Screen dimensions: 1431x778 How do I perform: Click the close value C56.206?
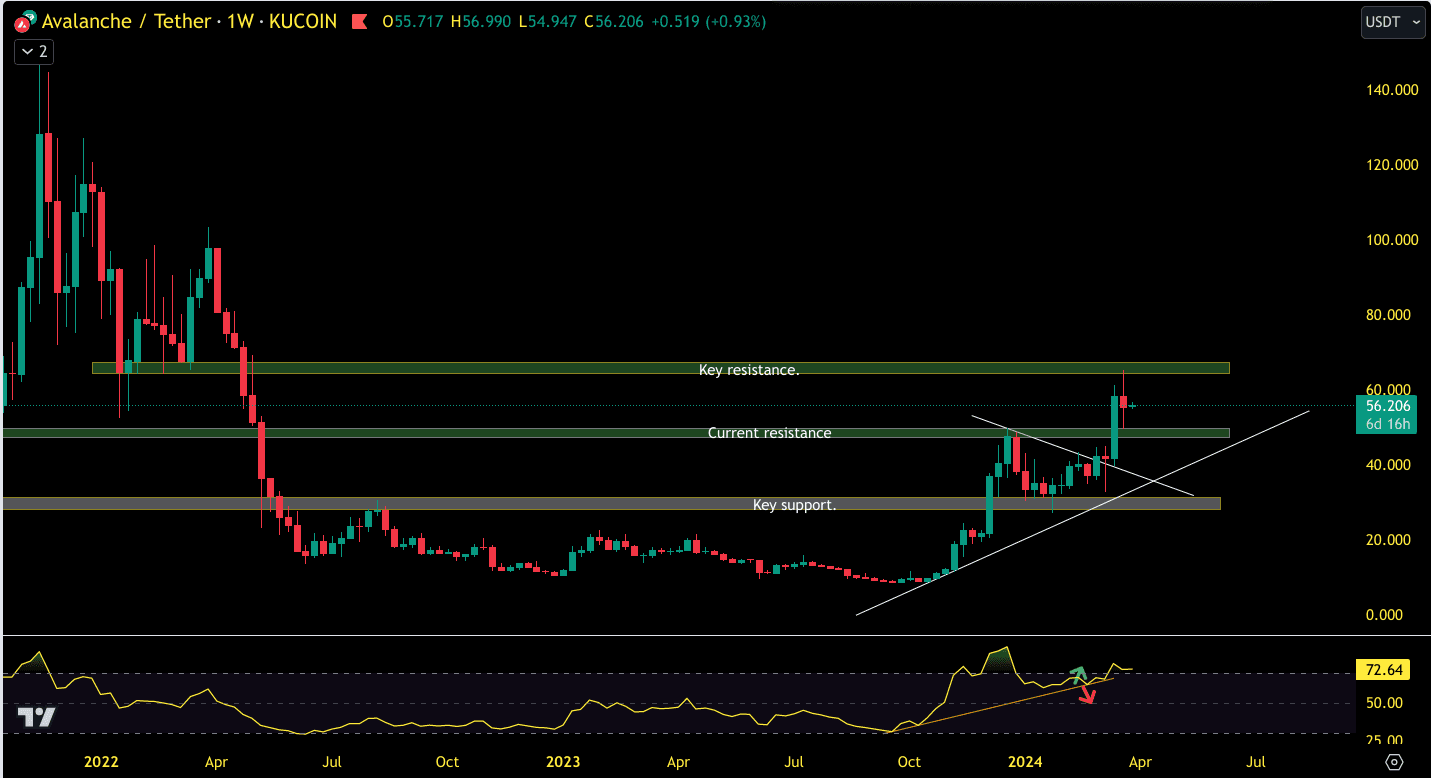[615, 21]
